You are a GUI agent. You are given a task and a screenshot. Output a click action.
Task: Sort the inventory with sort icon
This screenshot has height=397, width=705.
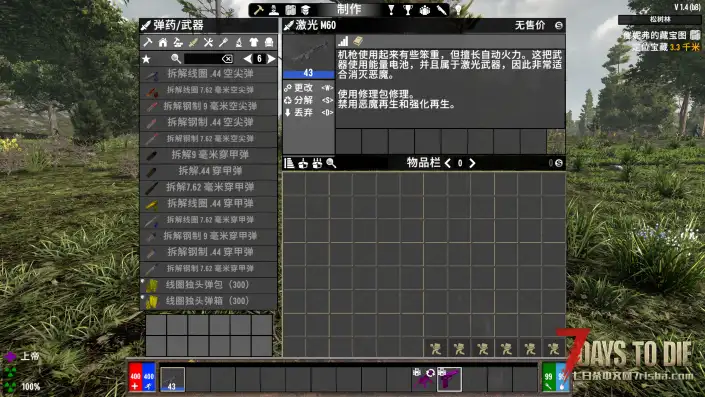tap(289, 163)
